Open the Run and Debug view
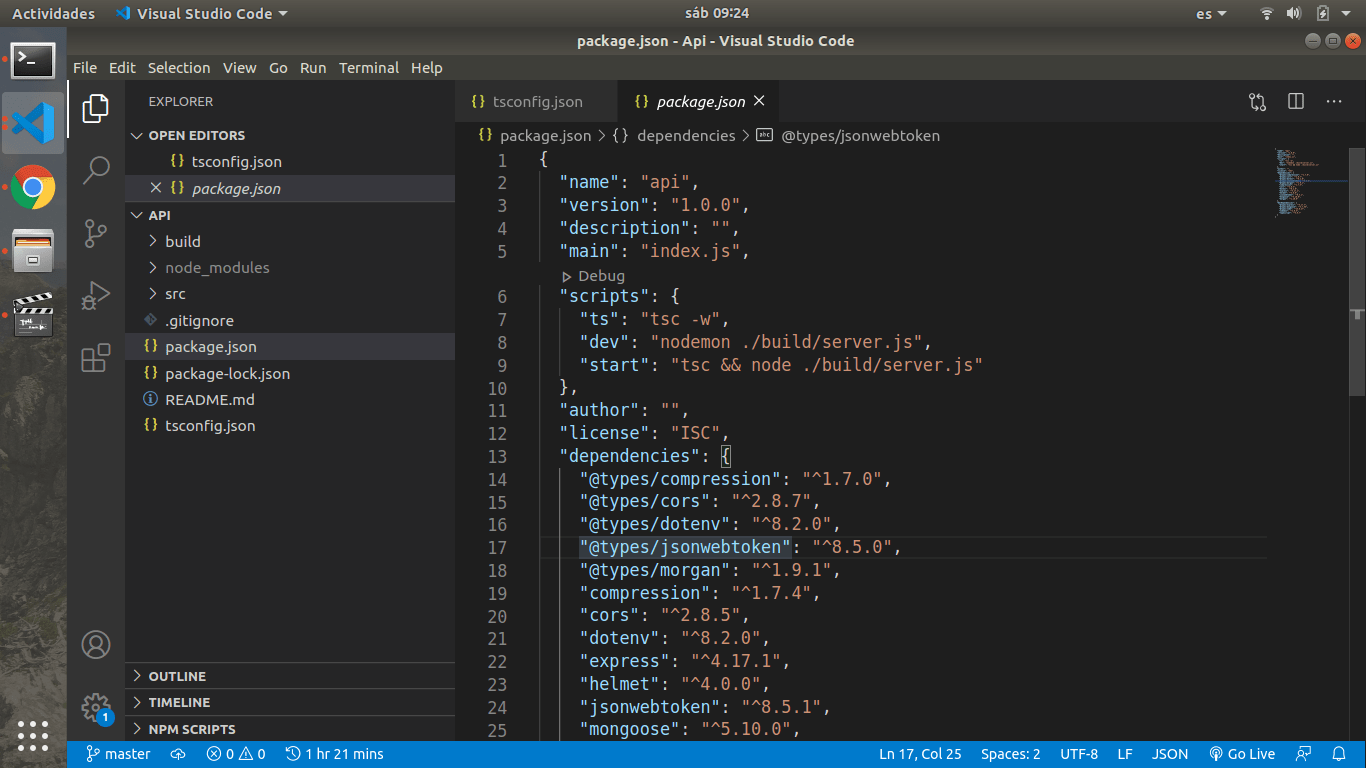 click(x=96, y=295)
